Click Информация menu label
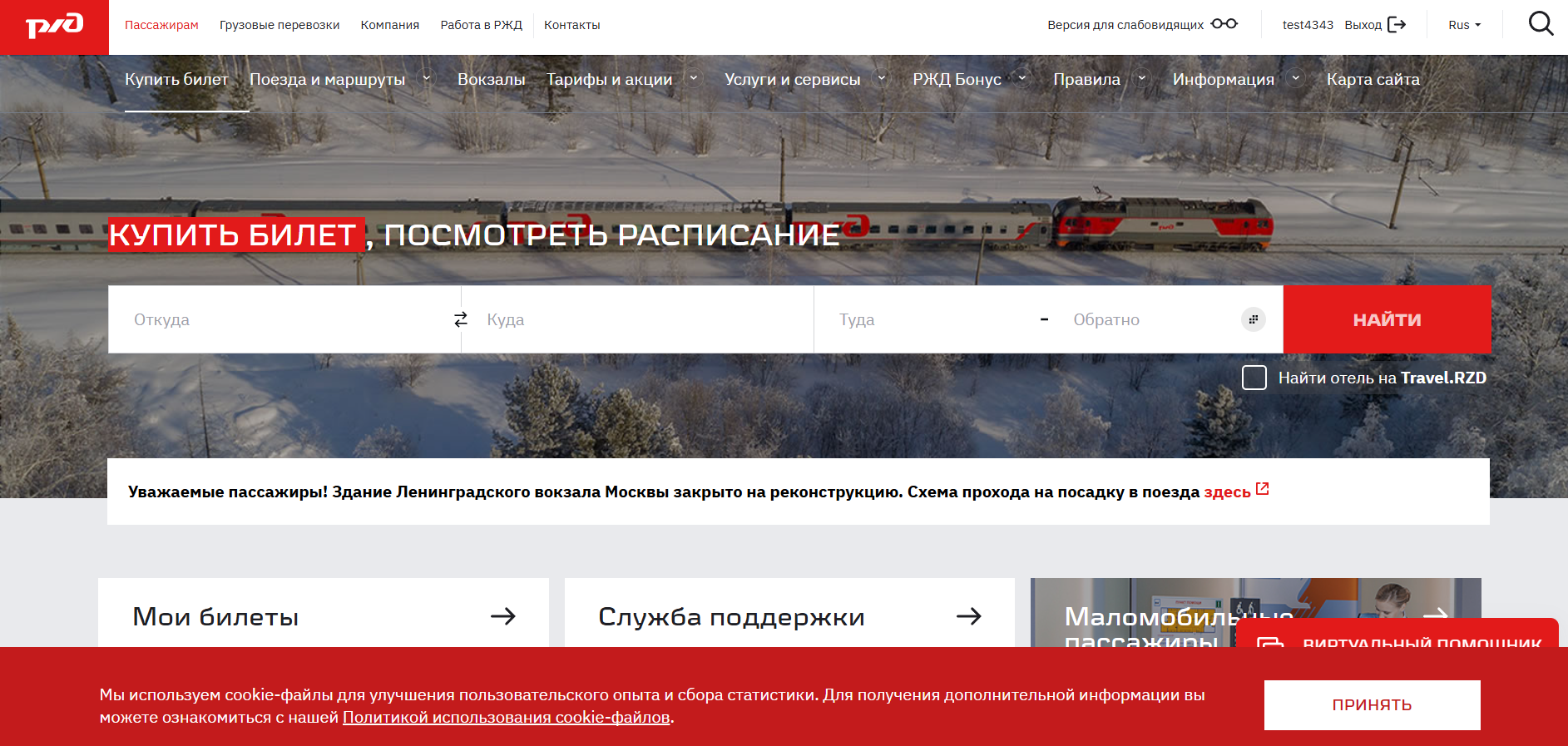The width and height of the screenshot is (1568, 746). (1224, 79)
